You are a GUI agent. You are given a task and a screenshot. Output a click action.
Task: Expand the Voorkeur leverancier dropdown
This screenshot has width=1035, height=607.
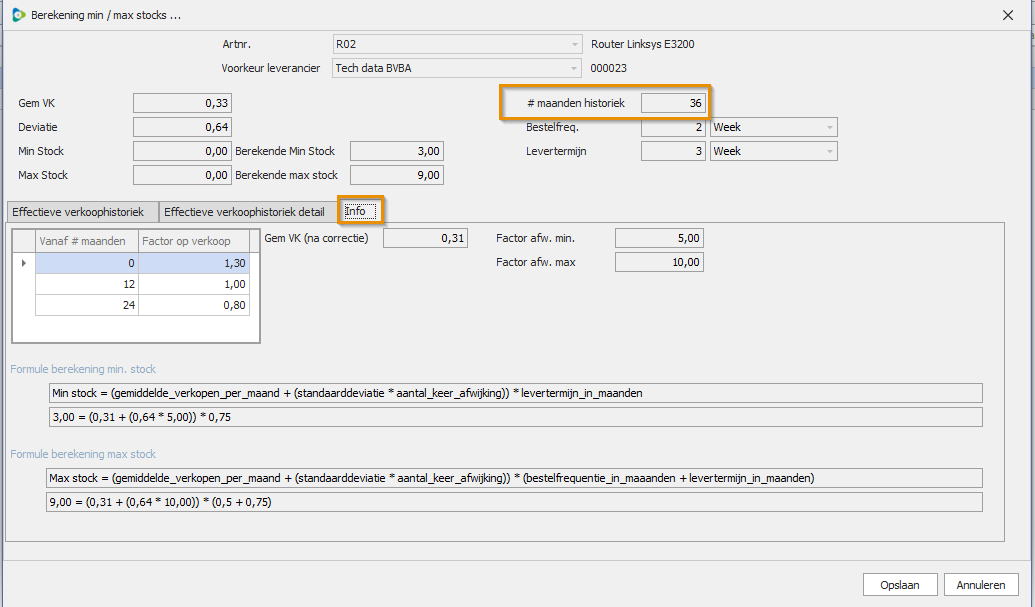click(x=574, y=69)
